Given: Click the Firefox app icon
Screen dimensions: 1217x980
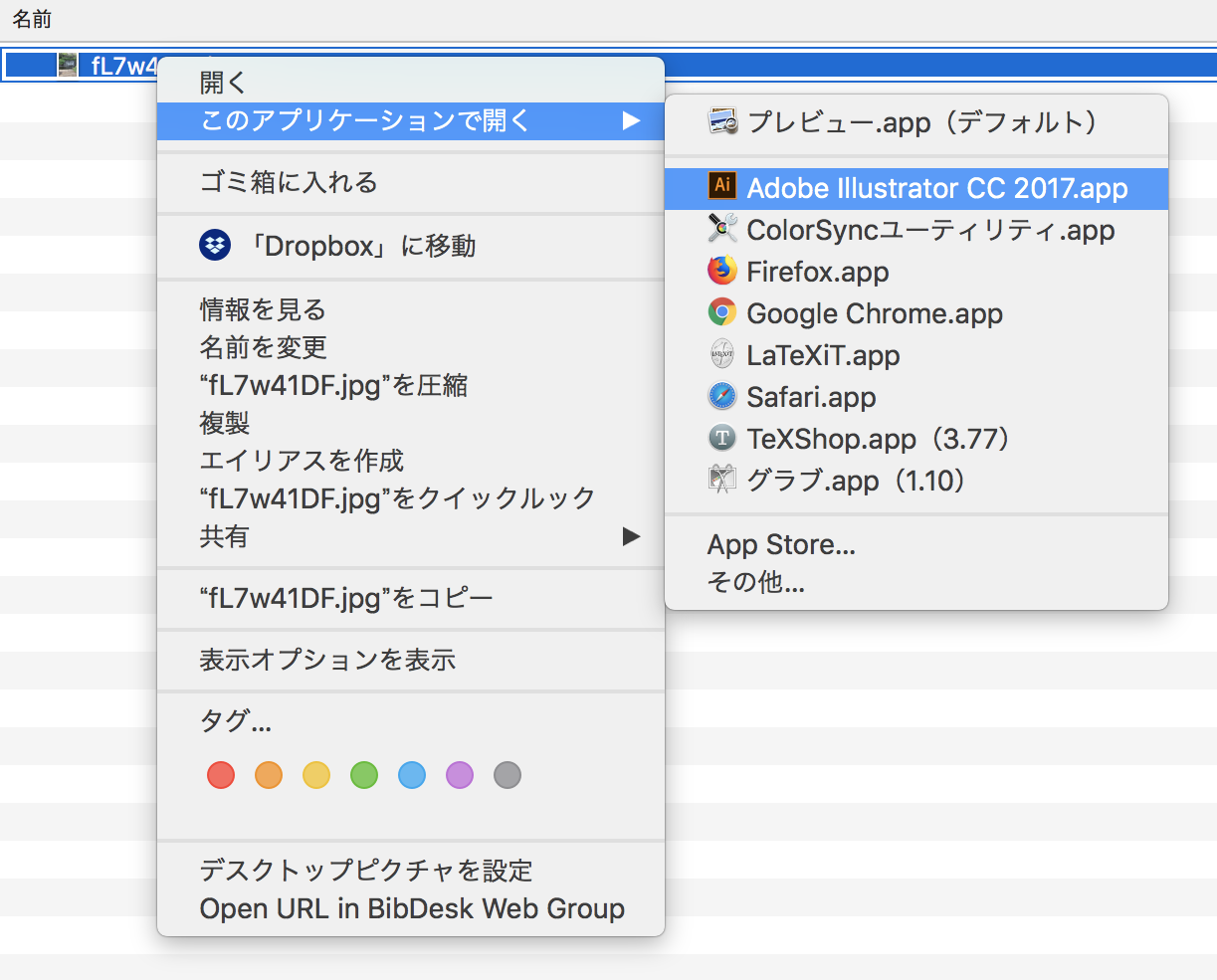Looking at the screenshot, I should (x=721, y=271).
